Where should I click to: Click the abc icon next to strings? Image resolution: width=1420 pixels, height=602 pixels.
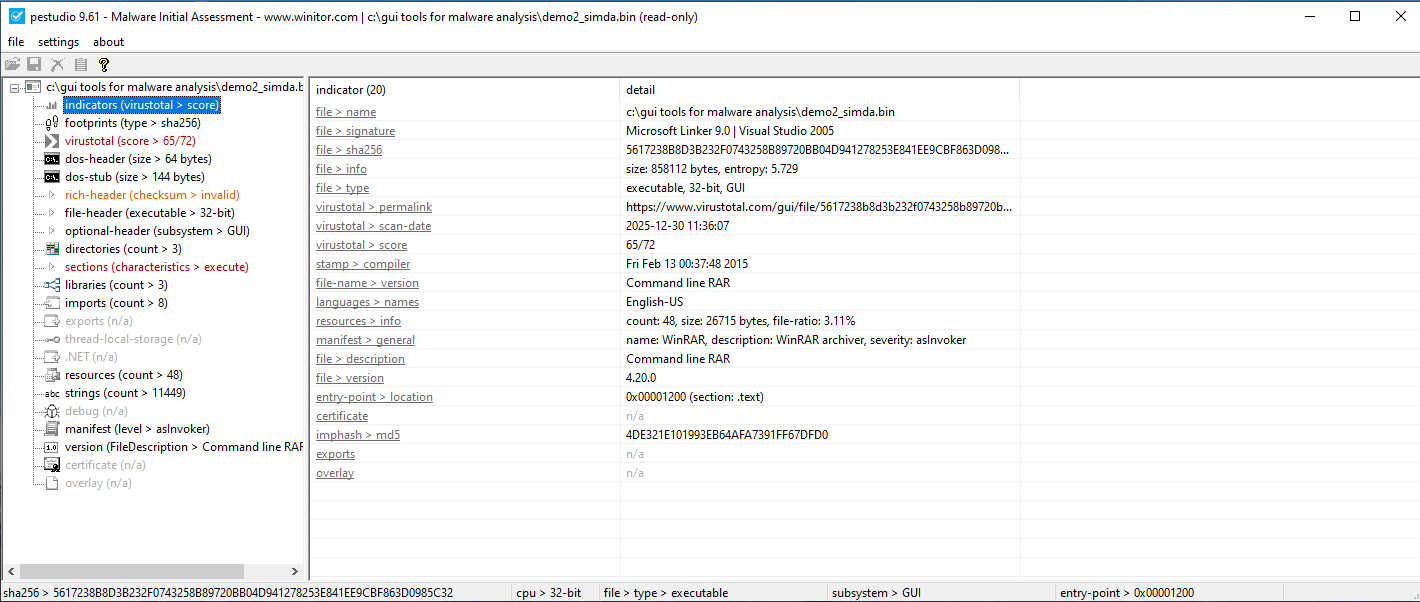point(51,392)
